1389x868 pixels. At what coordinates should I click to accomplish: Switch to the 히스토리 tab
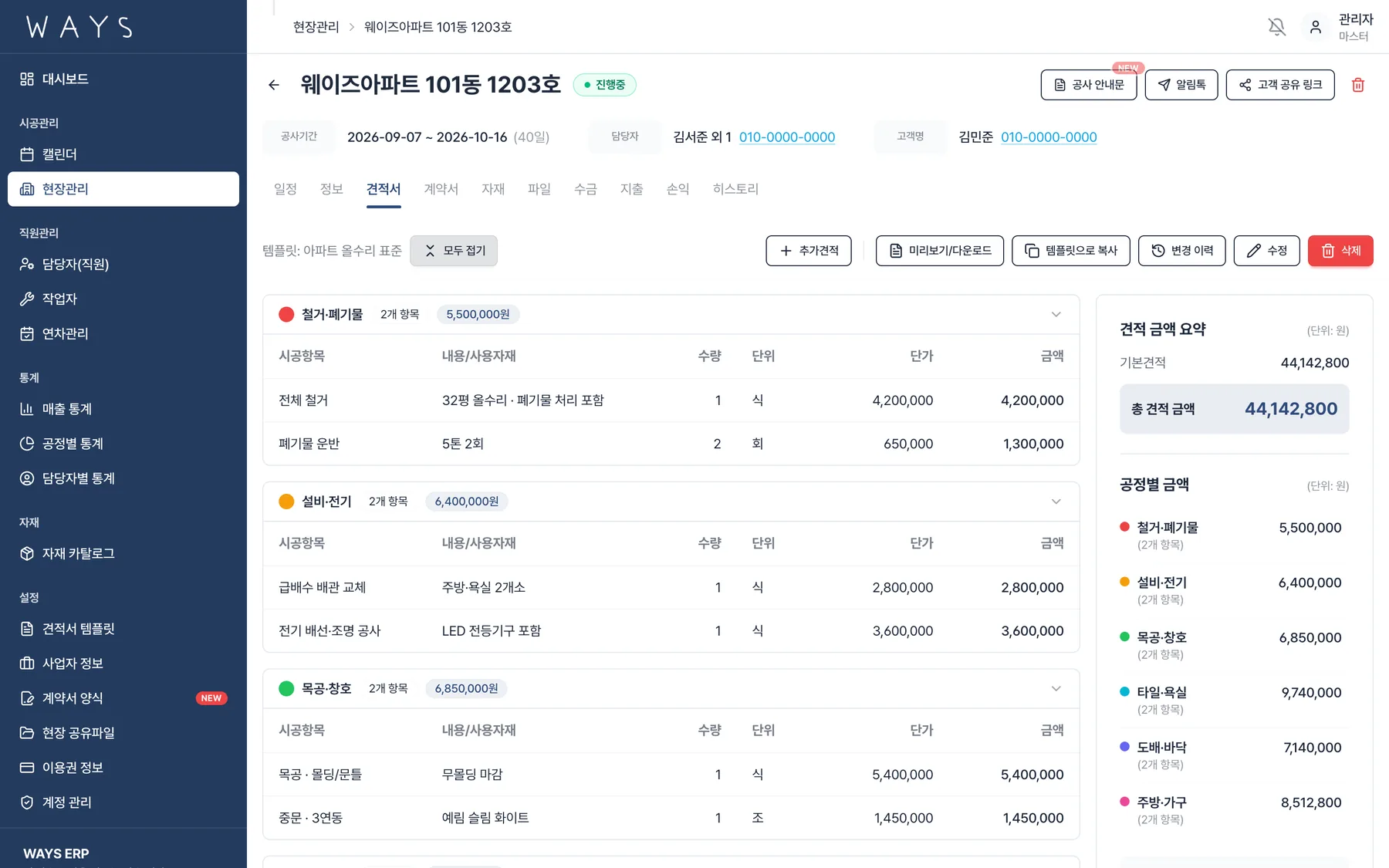[x=735, y=189]
